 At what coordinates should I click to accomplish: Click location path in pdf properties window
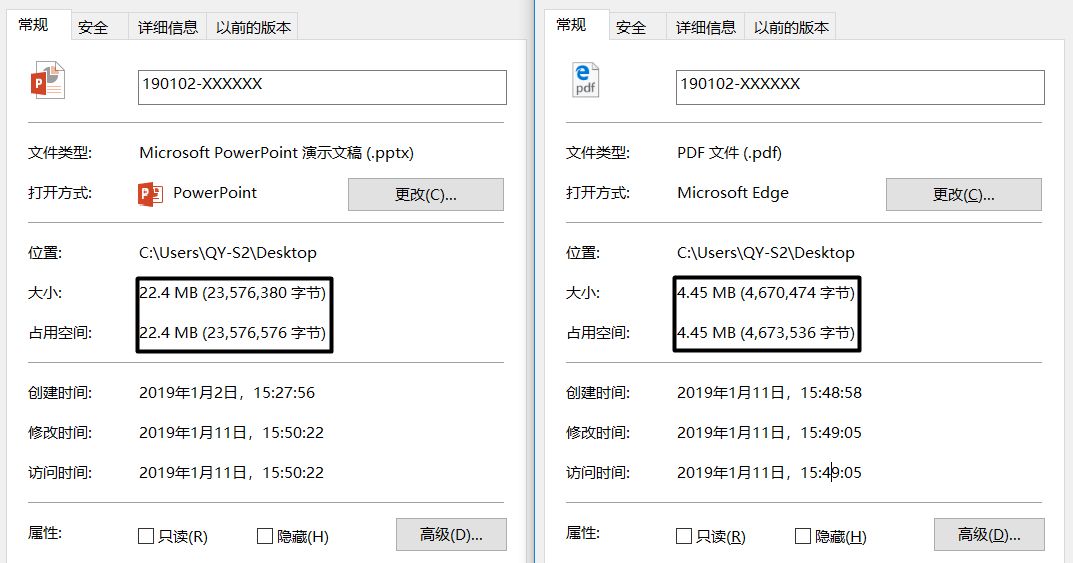tap(766, 252)
